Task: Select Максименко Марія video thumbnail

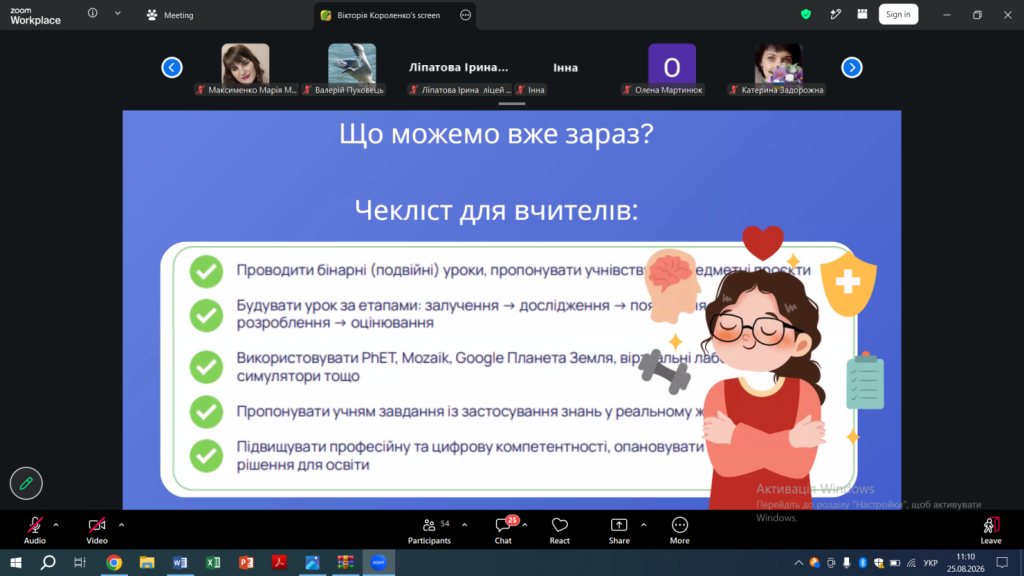Action: [x=246, y=64]
